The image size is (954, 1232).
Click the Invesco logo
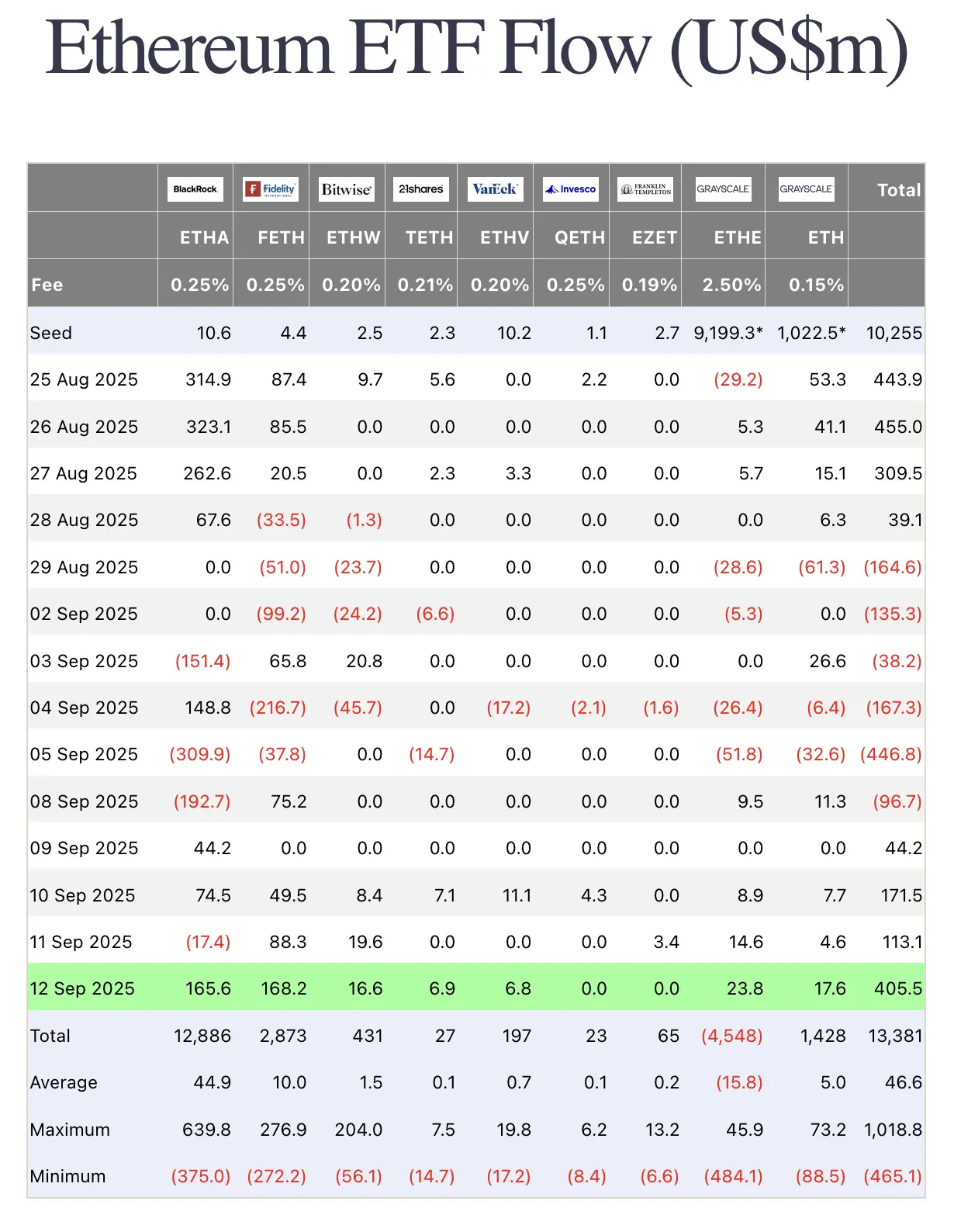(571, 189)
